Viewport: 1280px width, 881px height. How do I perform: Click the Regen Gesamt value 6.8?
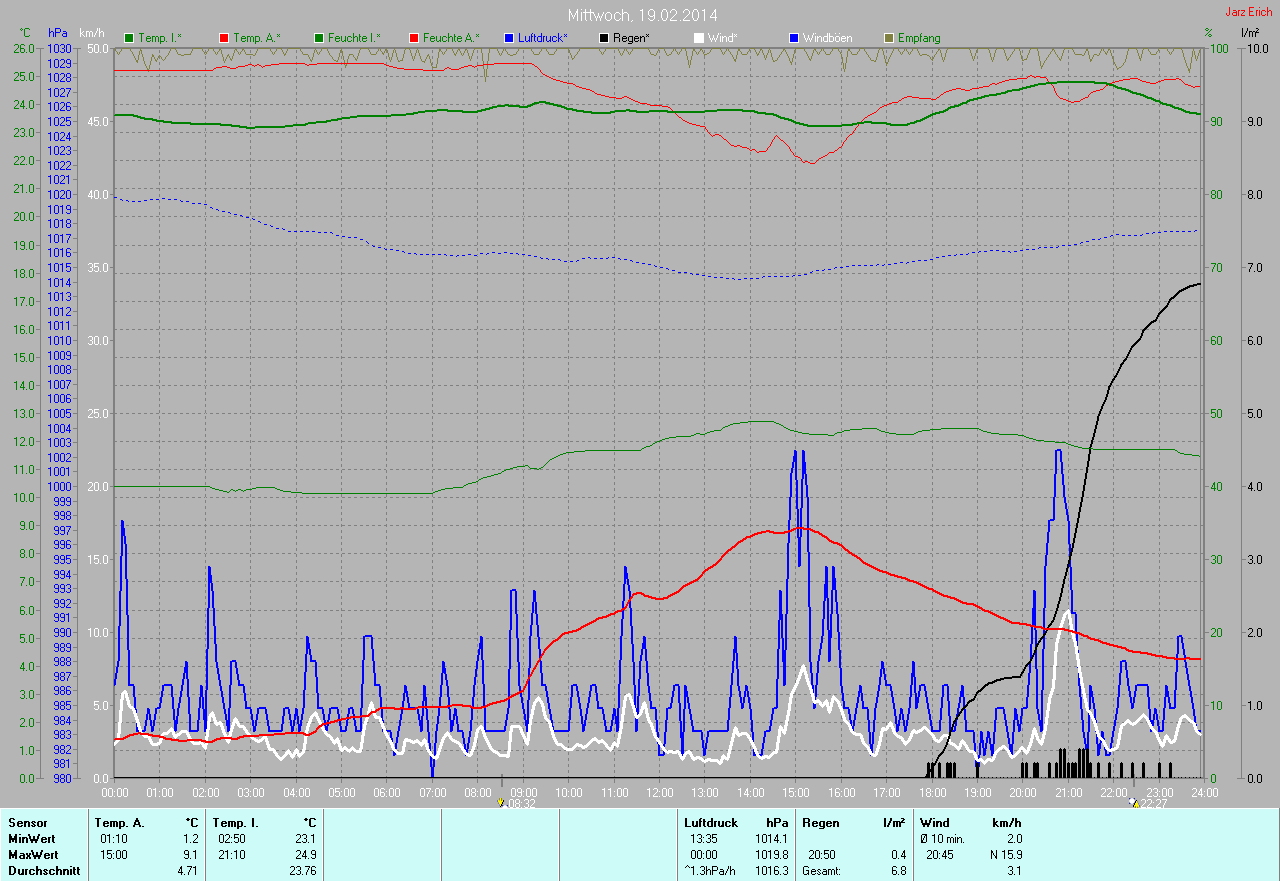pyautogui.click(x=898, y=871)
